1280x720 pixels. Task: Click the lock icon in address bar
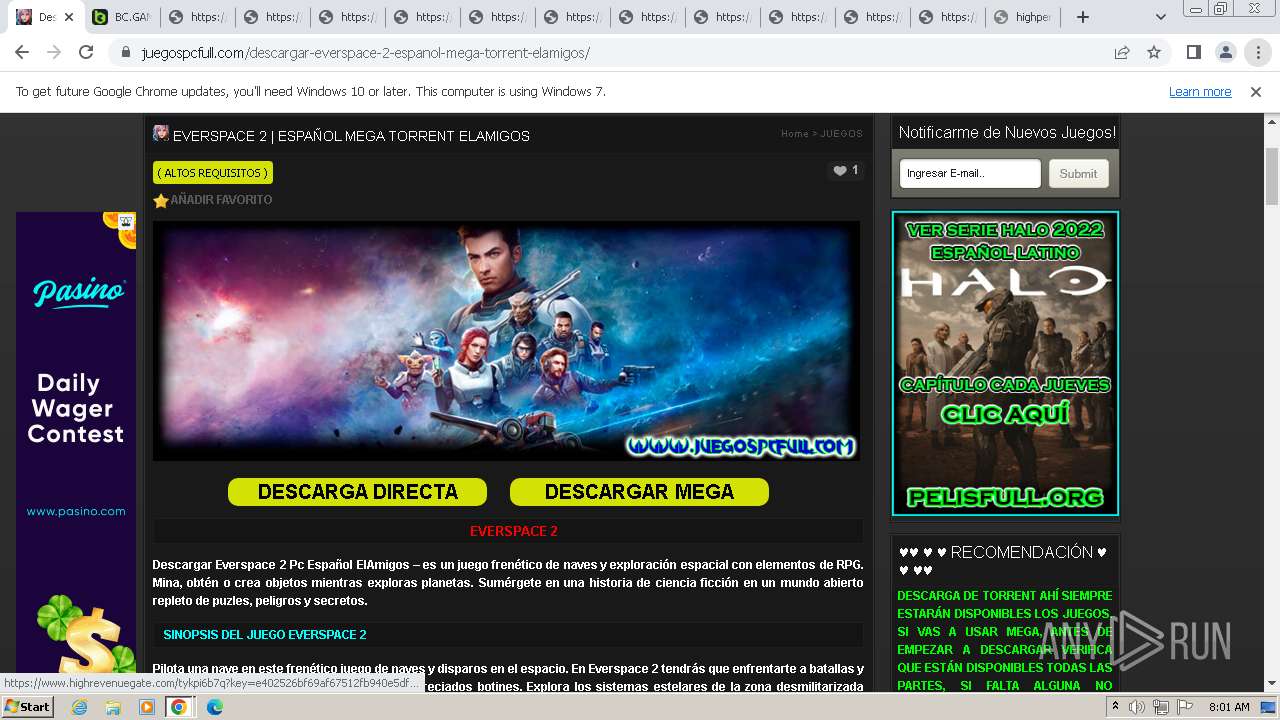point(126,52)
